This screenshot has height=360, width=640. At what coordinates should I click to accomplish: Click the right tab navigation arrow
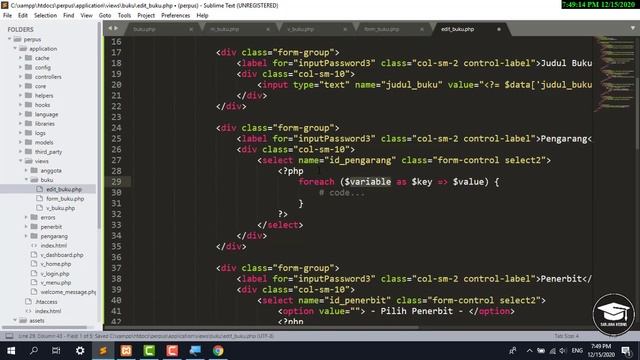(x=116, y=28)
